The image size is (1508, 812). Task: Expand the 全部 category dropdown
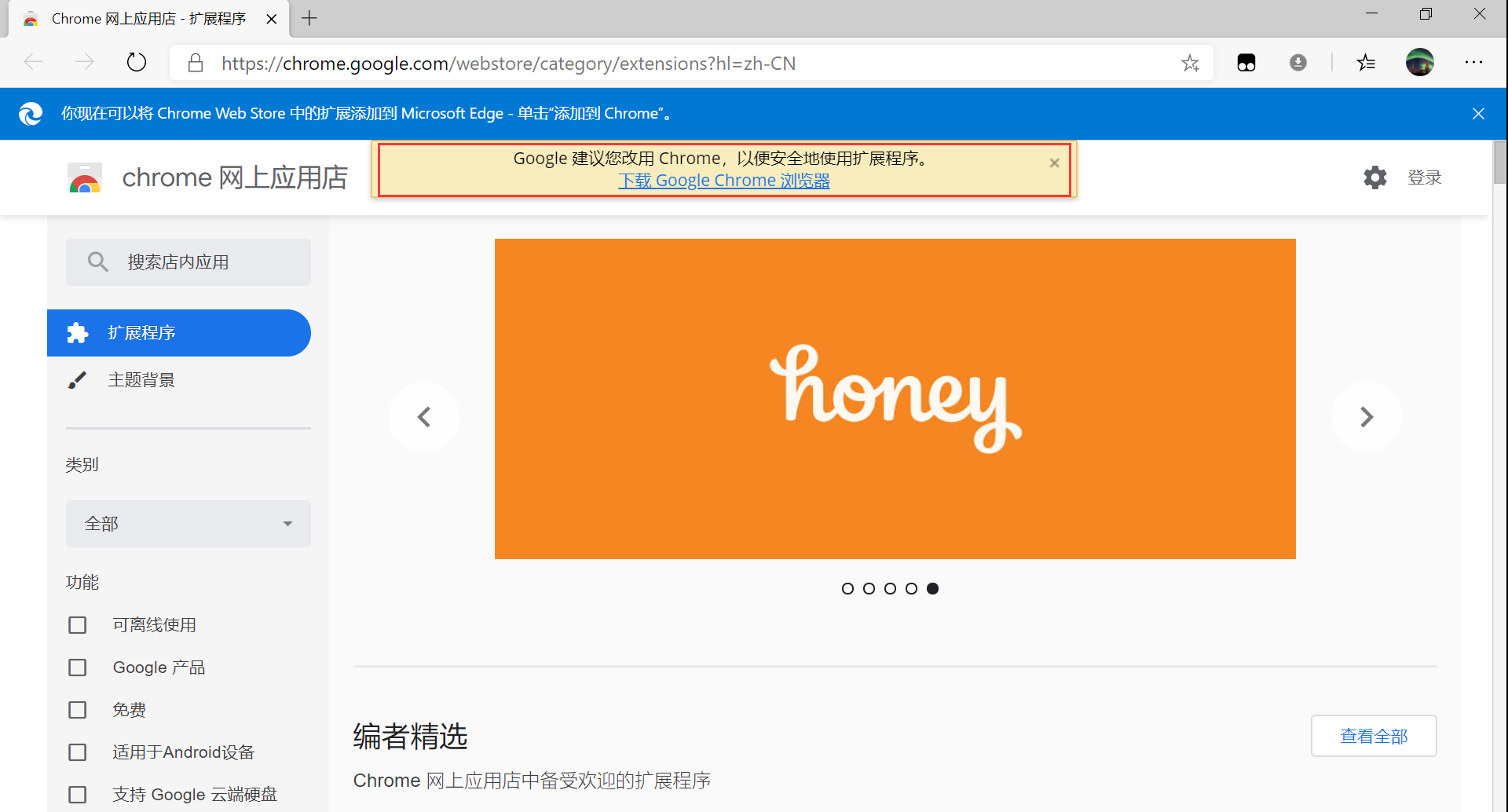pyautogui.click(x=188, y=524)
